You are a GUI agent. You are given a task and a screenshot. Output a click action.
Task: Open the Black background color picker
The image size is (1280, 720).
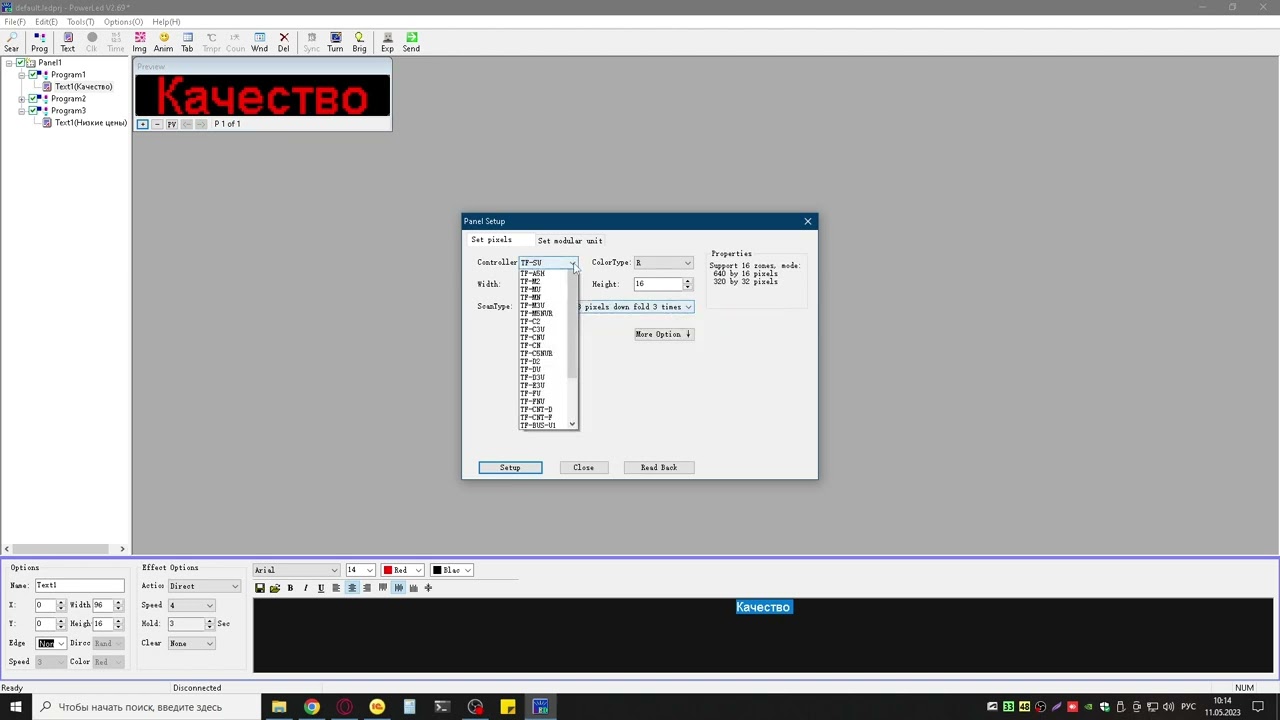[452, 570]
